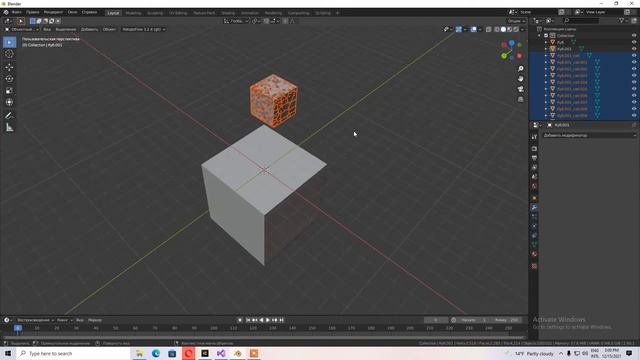Choose the Measure ruler tool
Viewport: 640px width, 360px height.
9,128
